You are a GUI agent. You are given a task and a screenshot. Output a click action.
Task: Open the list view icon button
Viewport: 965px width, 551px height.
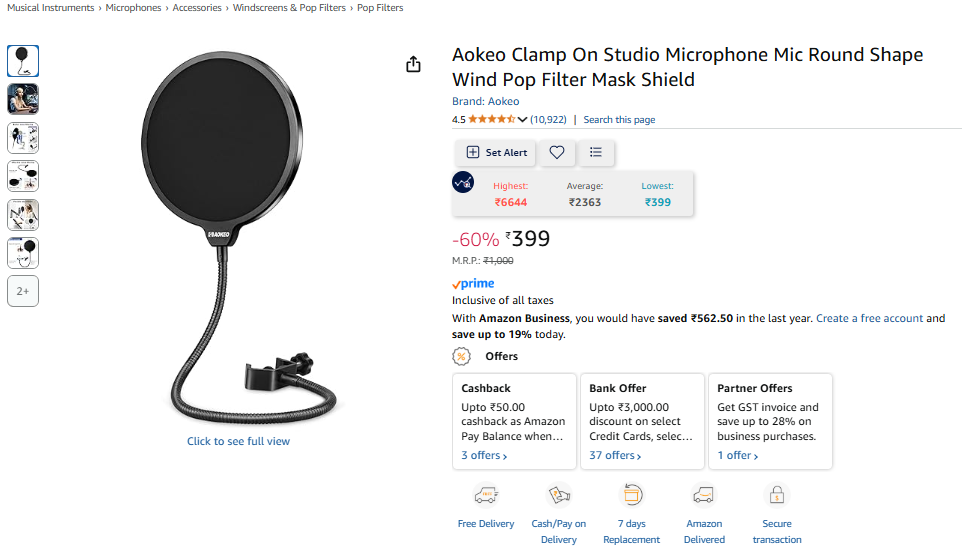595,152
